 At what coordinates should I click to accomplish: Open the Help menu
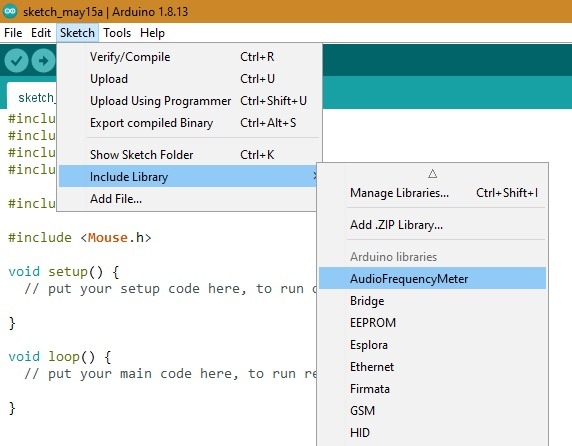[152, 33]
